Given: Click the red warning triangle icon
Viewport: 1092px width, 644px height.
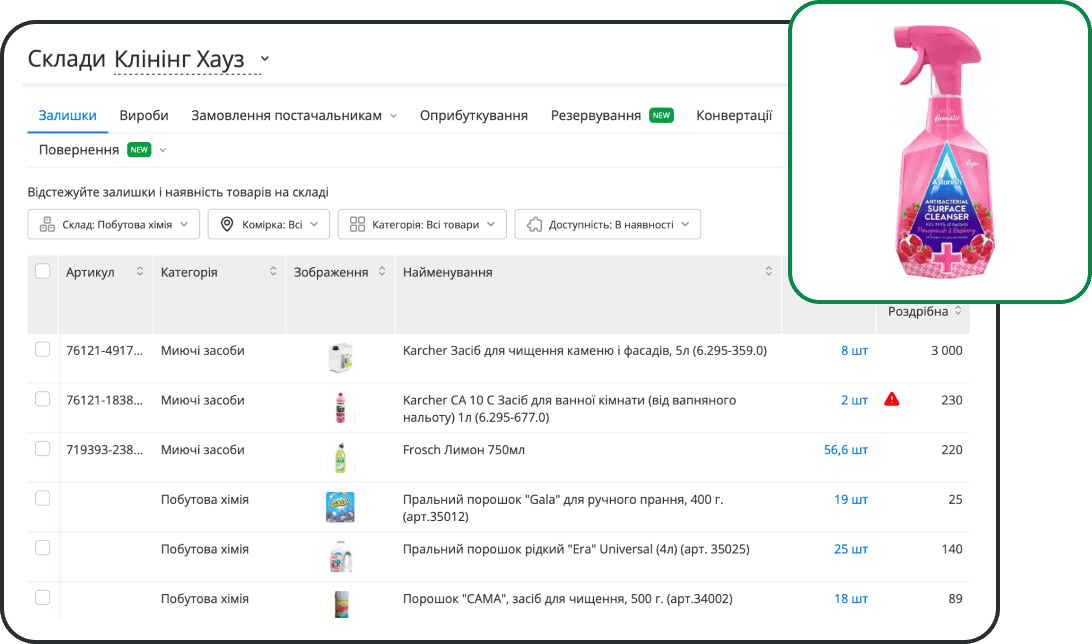Looking at the screenshot, I should coord(891,399).
